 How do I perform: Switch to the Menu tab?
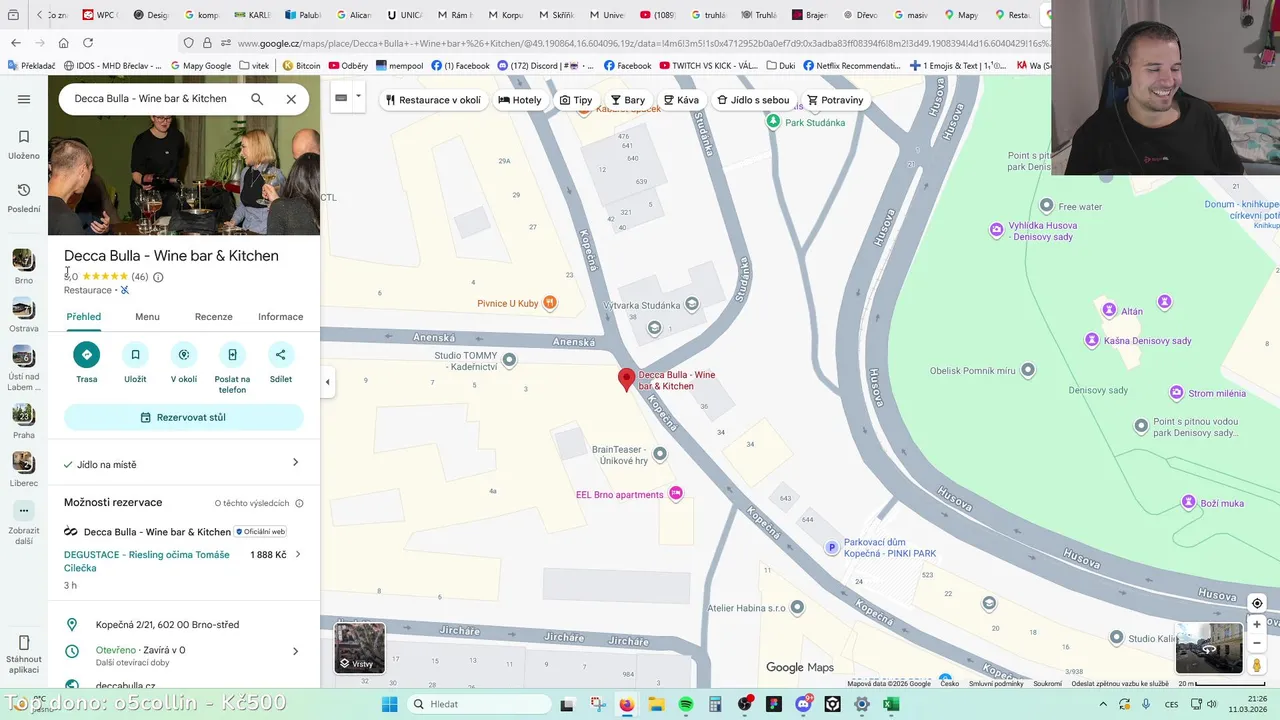tap(147, 317)
